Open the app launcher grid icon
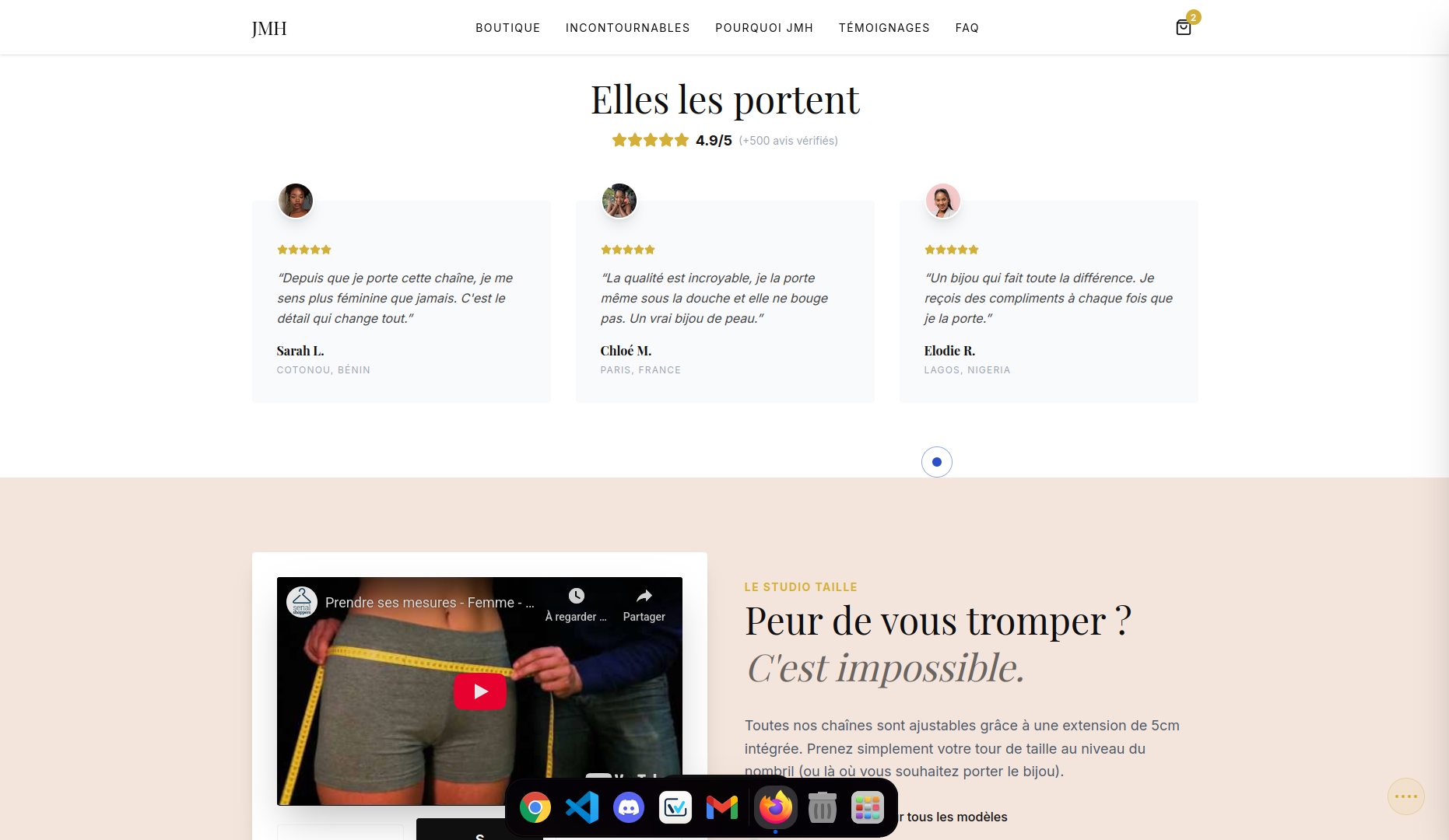Viewport: 1449px width, 840px height. coord(868,808)
